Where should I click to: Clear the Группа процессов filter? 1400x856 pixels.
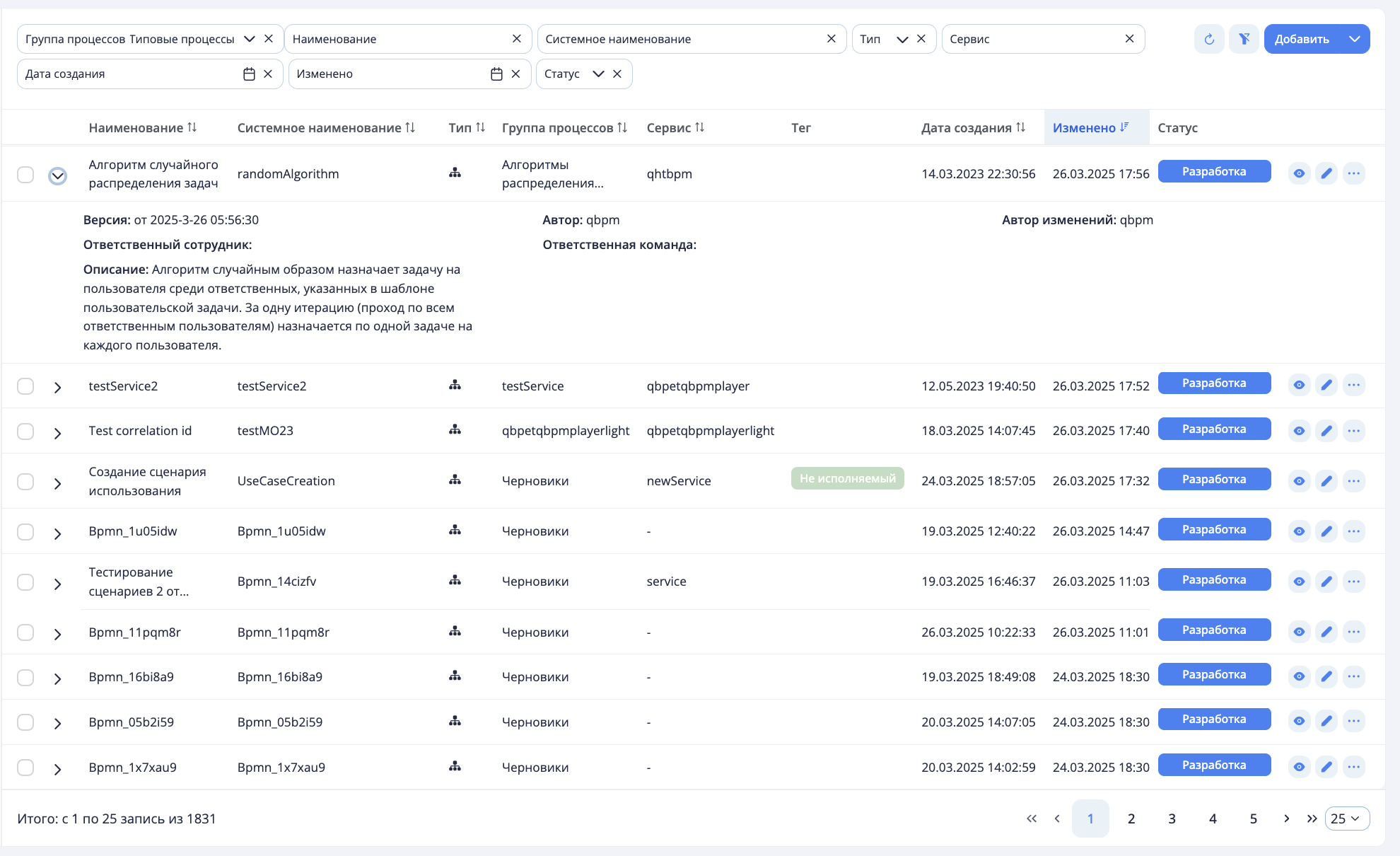coord(269,39)
